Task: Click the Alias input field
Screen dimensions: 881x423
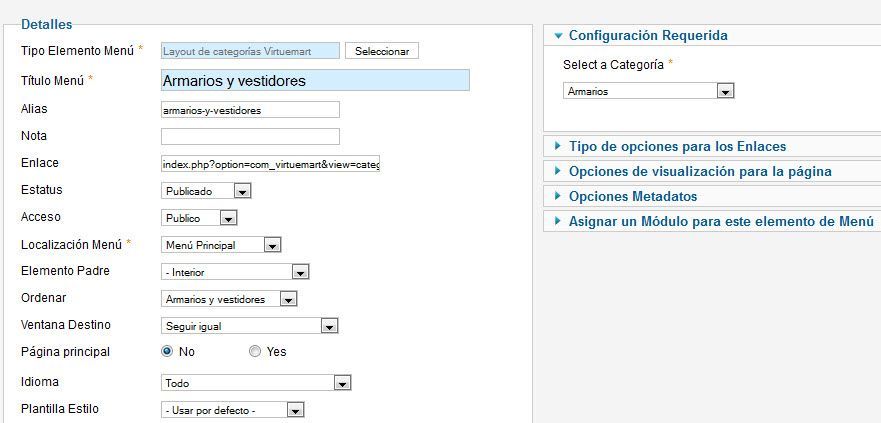Action: pos(251,110)
